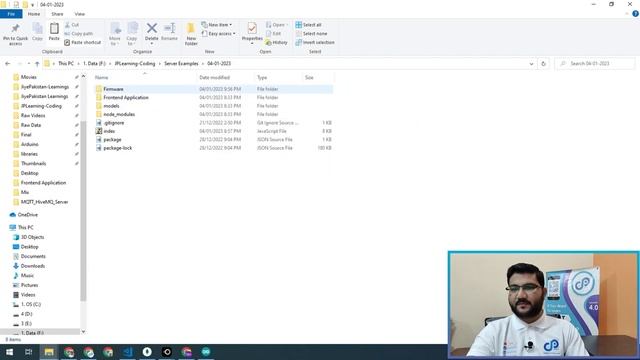Switch to the Share ribbon tab

pos(57,14)
